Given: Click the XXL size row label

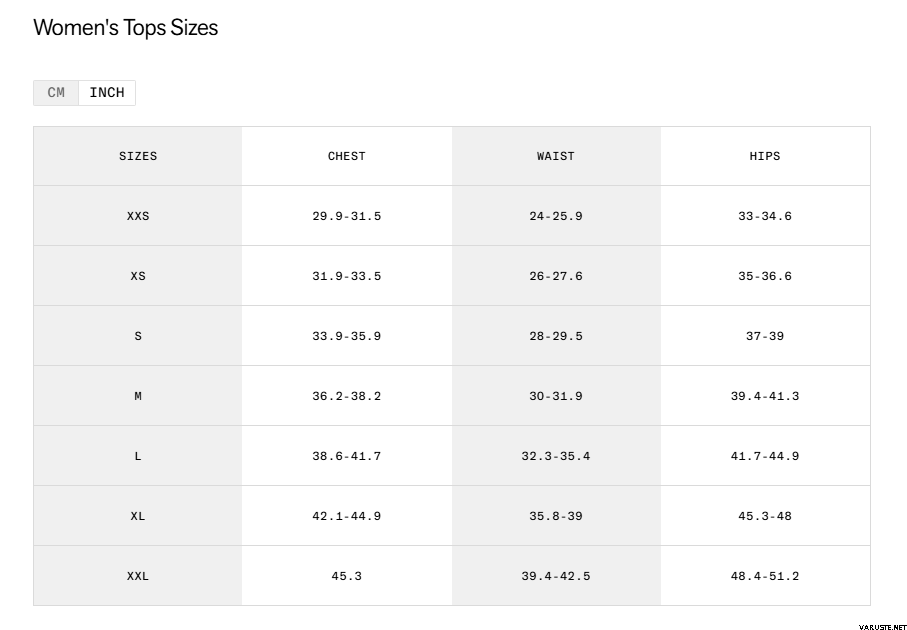Looking at the screenshot, I should click(x=138, y=576).
